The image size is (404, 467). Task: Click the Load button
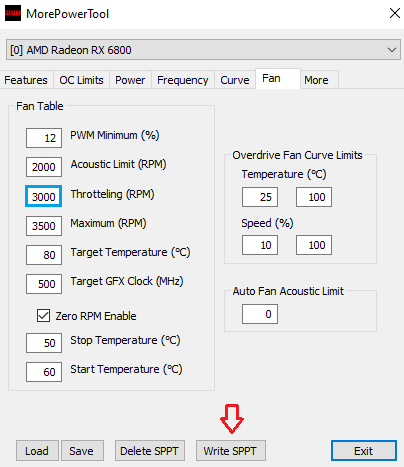click(37, 451)
